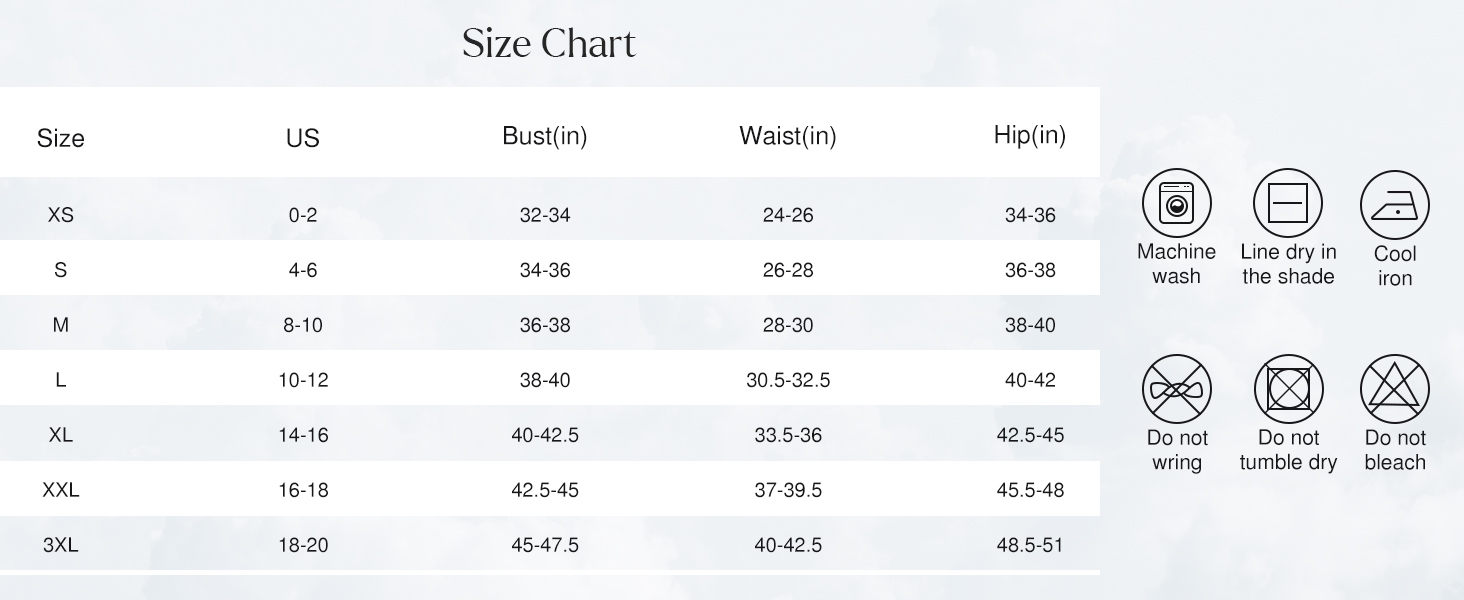Click the XXL size label
Screen dimensions: 1464x600
point(61,490)
